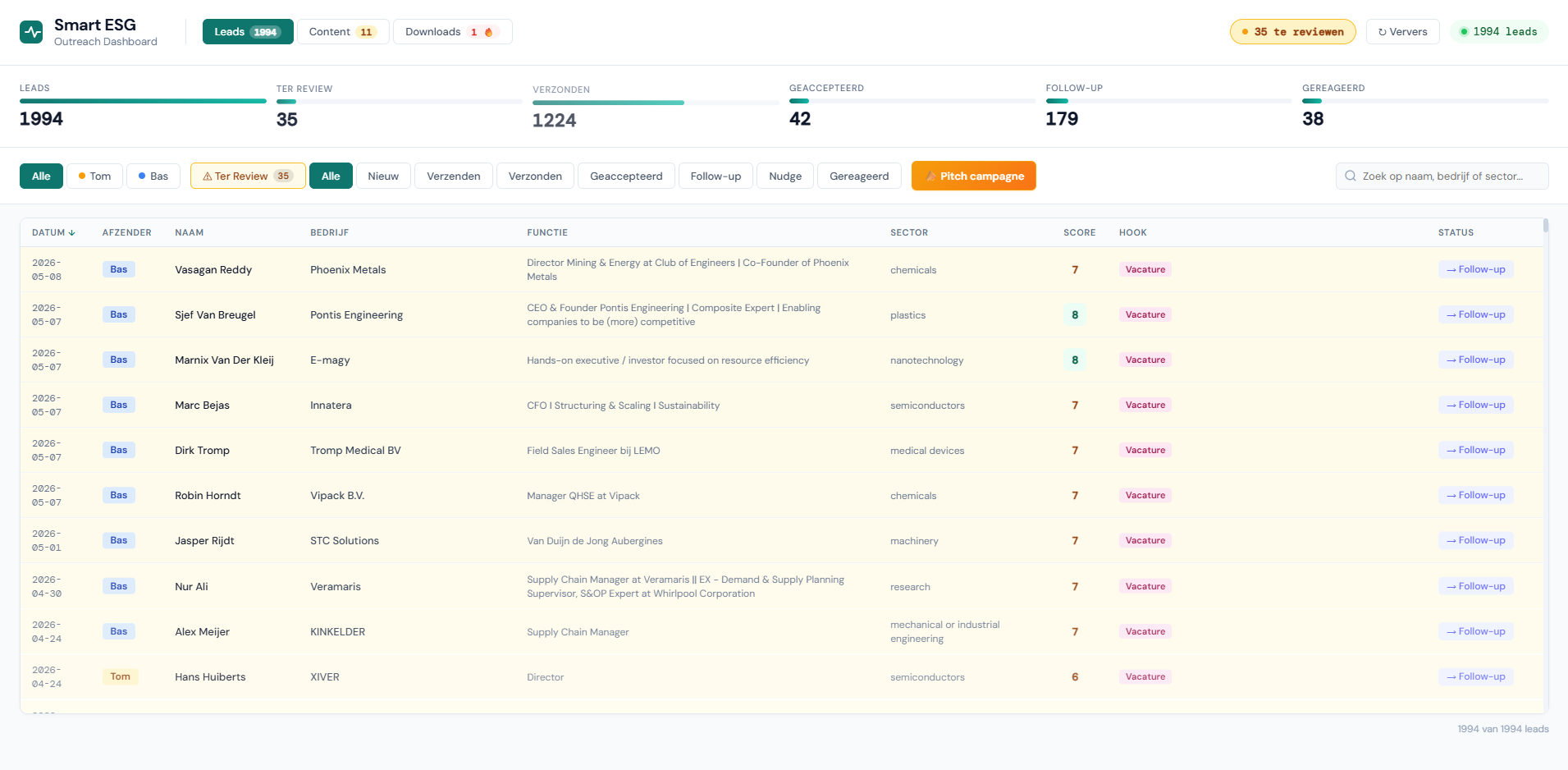Filter by status Gereageerd
Screen dimensions: 1568x770
pos(859,176)
